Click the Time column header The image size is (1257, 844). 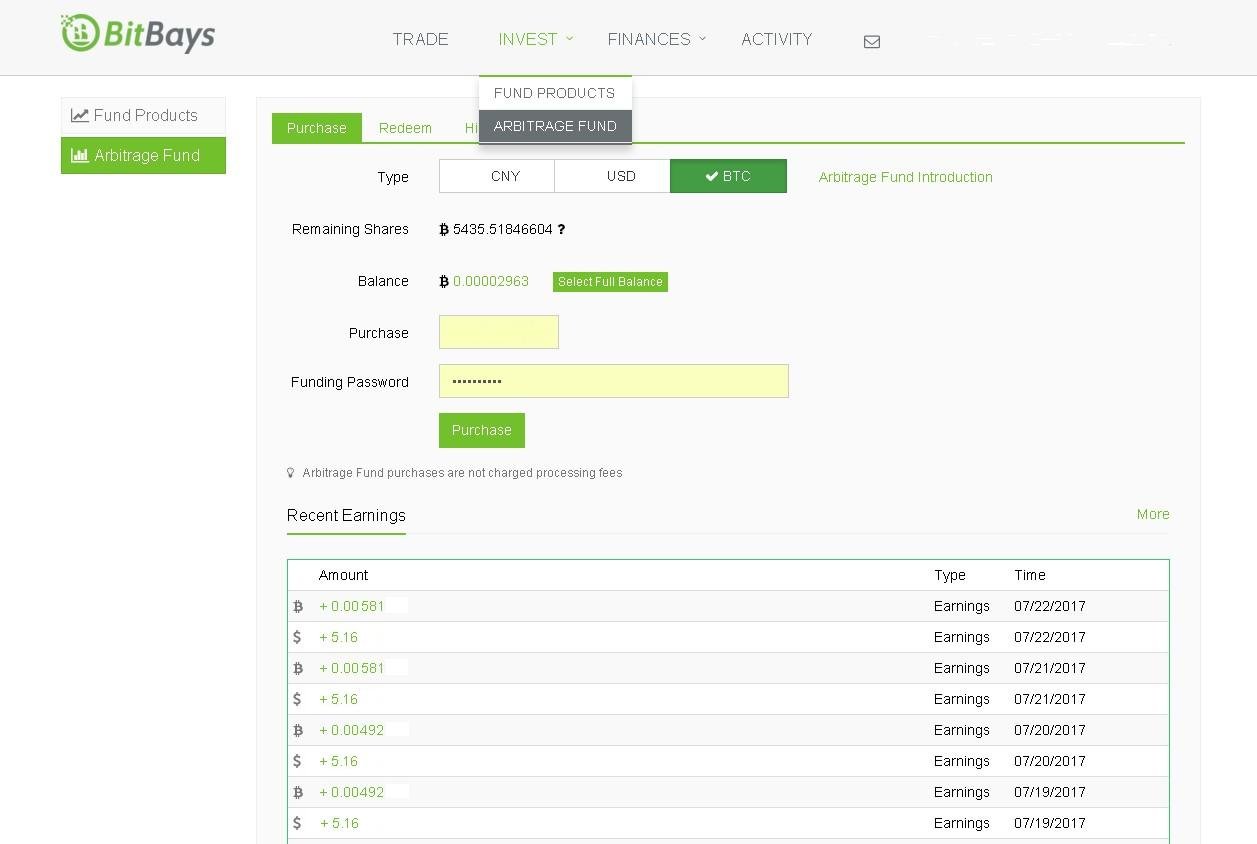1030,575
